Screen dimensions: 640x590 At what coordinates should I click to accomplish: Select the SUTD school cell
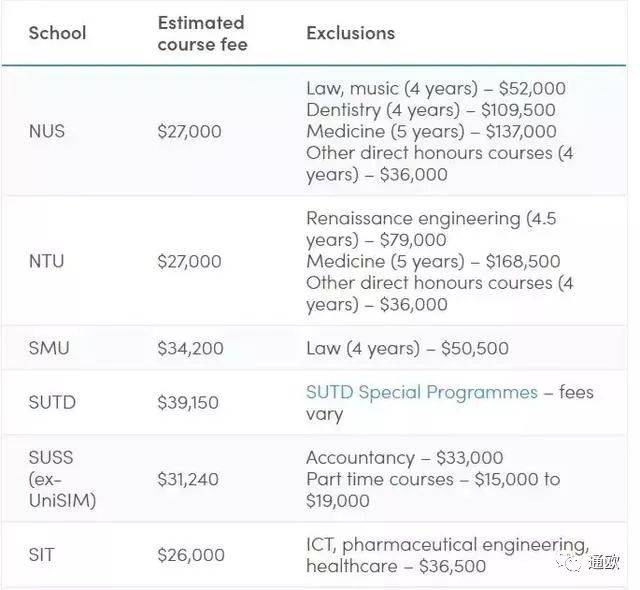coord(52,403)
